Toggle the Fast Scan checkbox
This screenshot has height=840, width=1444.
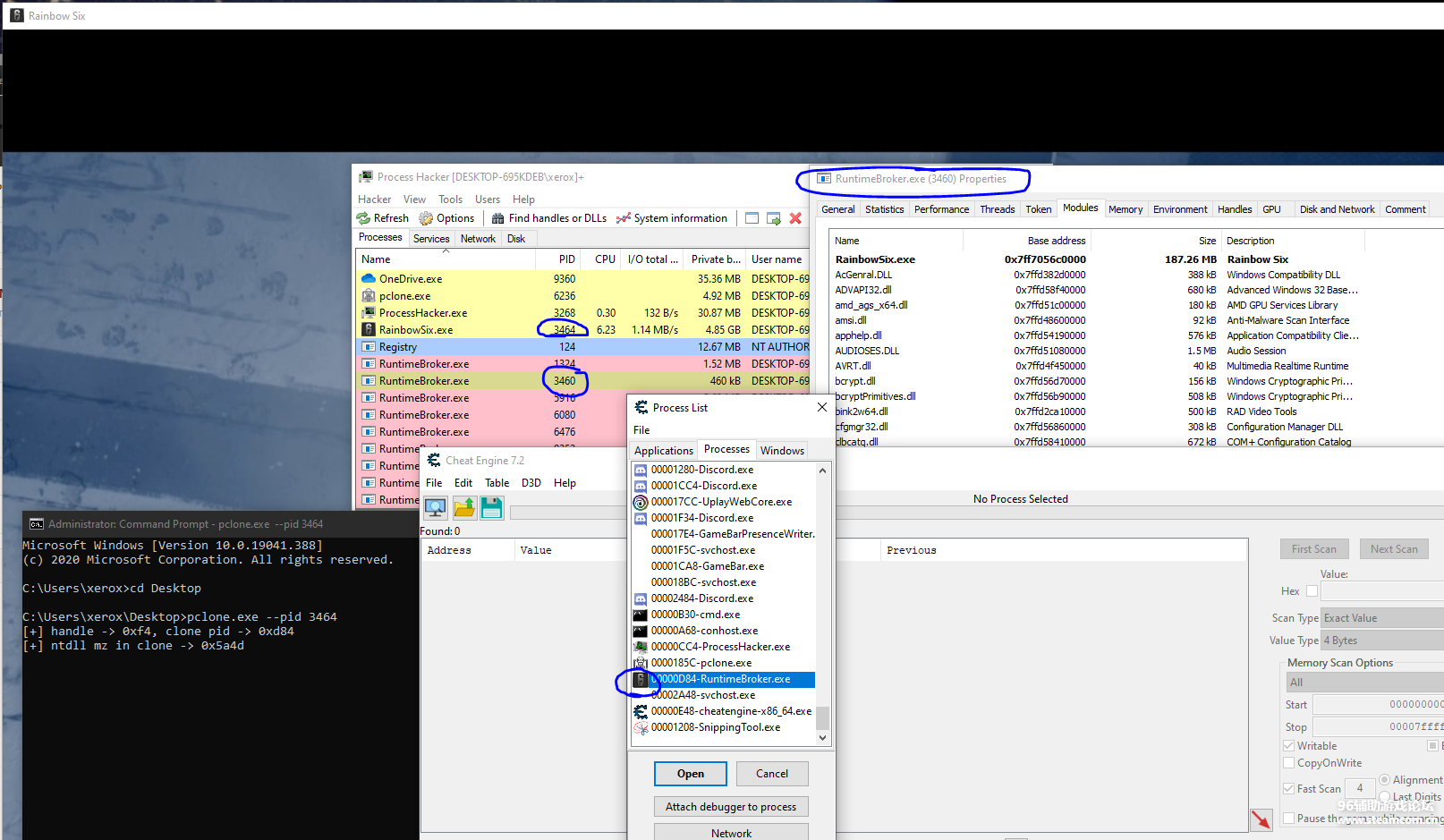(1289, 788)
